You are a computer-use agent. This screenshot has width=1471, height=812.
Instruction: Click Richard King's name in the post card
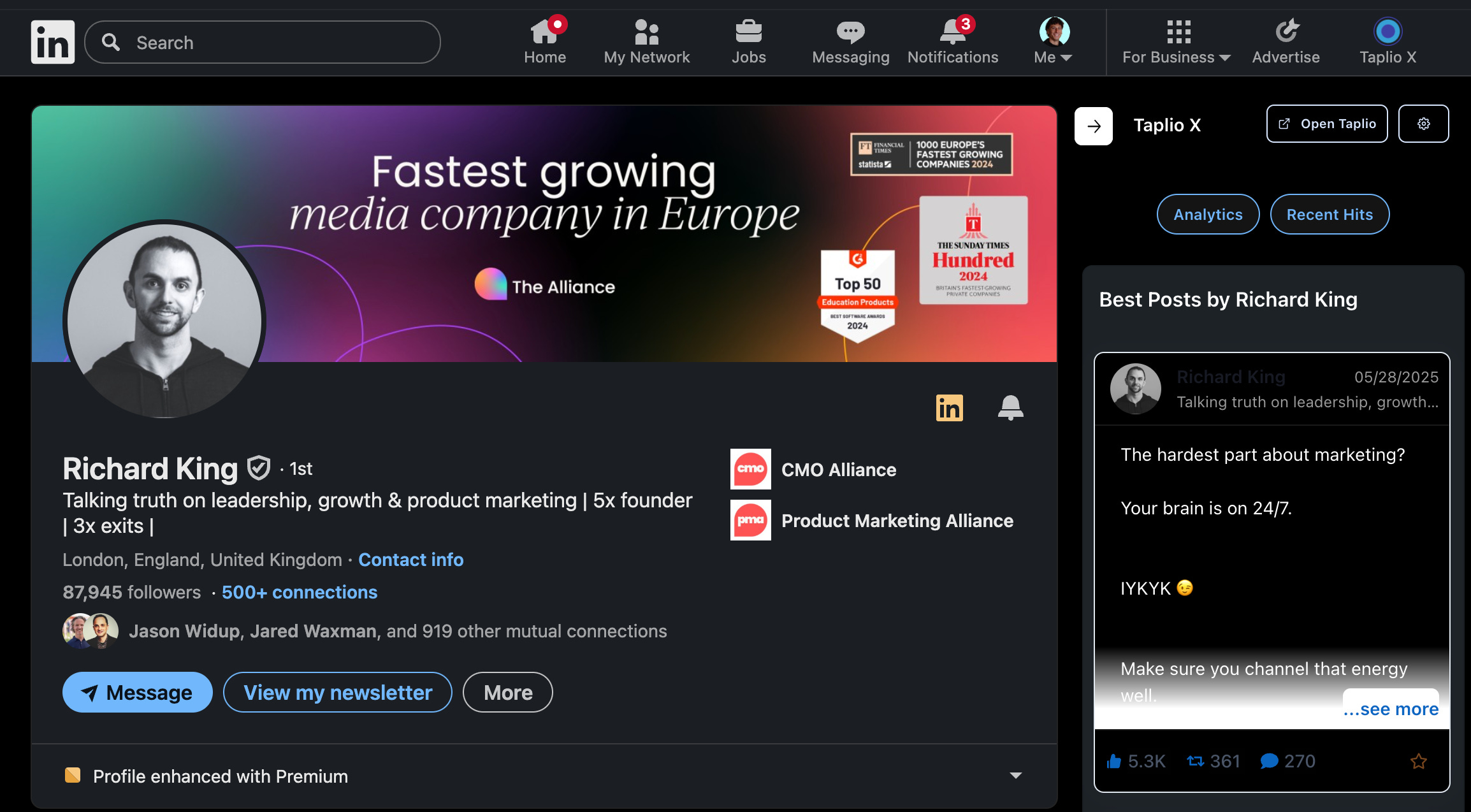point(1231,377)
